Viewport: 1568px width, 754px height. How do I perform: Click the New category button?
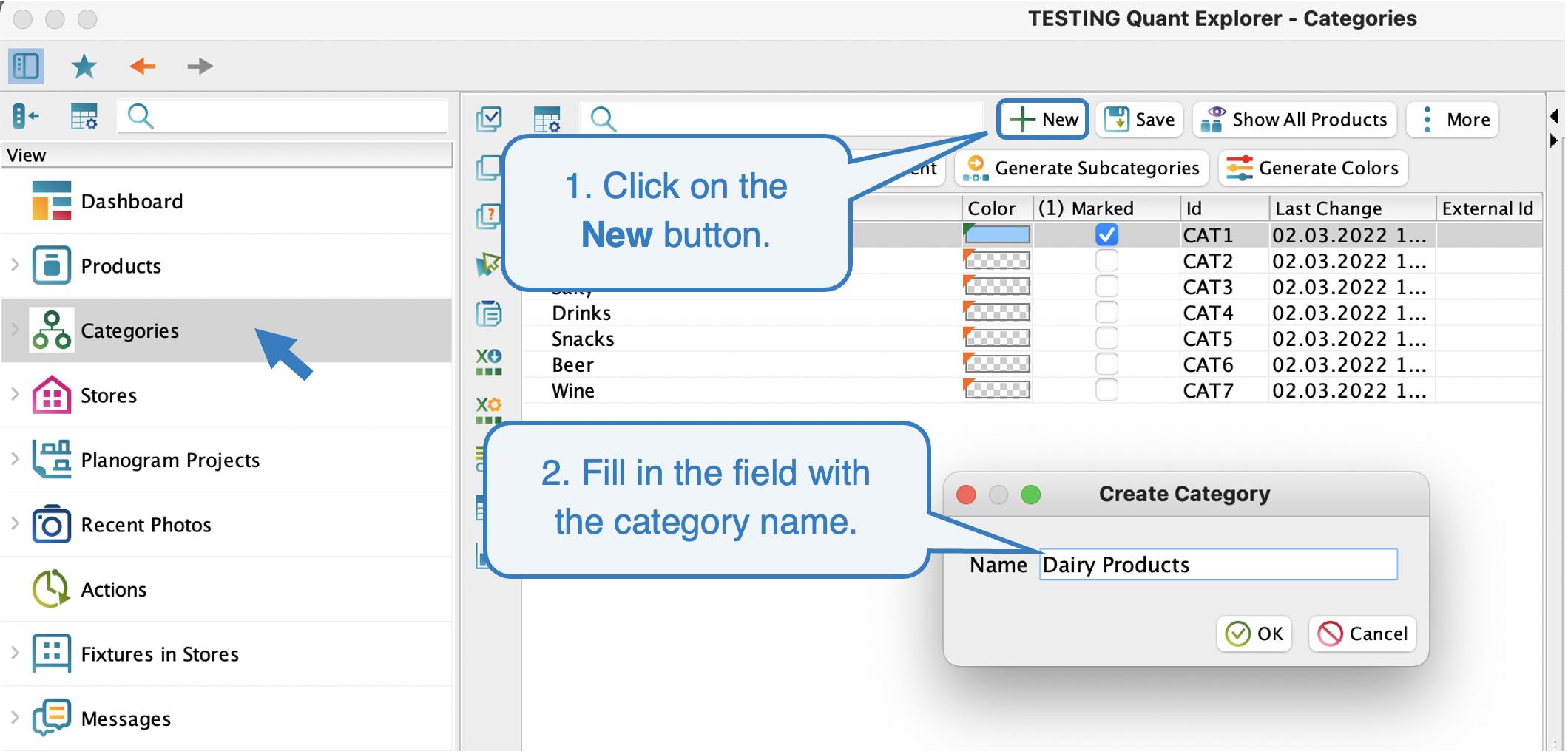click(x=1043, y=119)
